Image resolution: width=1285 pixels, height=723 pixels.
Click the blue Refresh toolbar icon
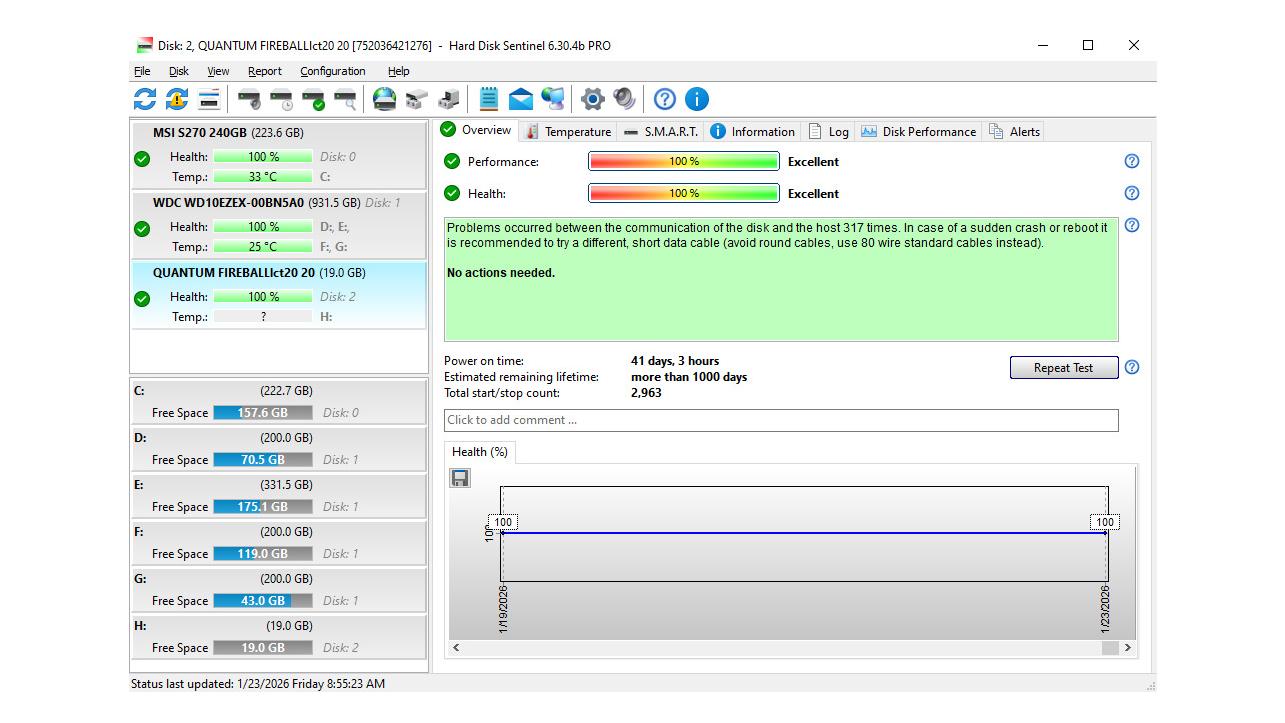pos(145,99)
